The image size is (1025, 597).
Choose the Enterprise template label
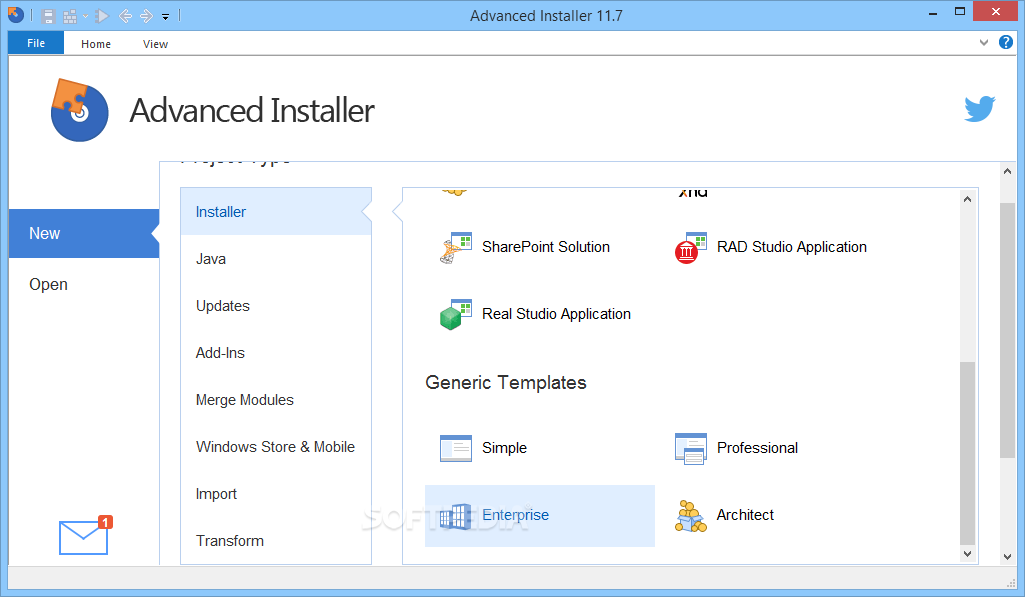[x=515, y=515]
